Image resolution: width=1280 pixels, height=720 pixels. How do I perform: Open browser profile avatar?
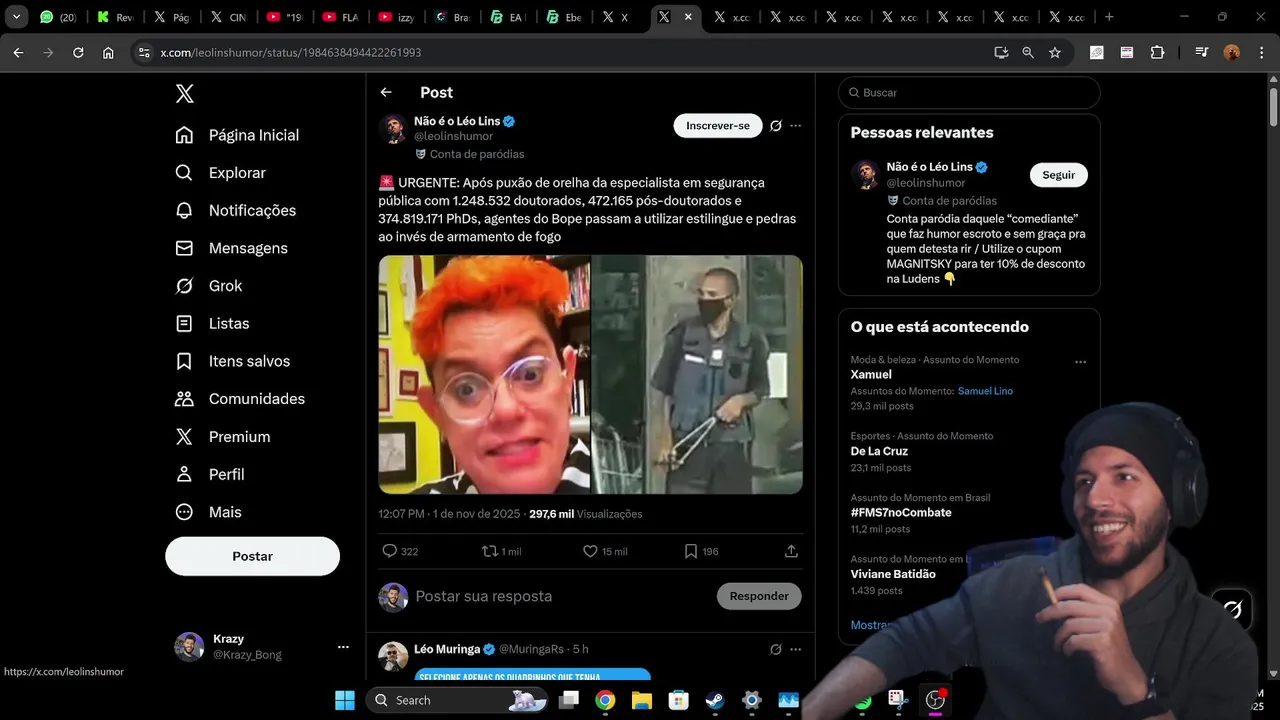click(x=1232, y=52)
